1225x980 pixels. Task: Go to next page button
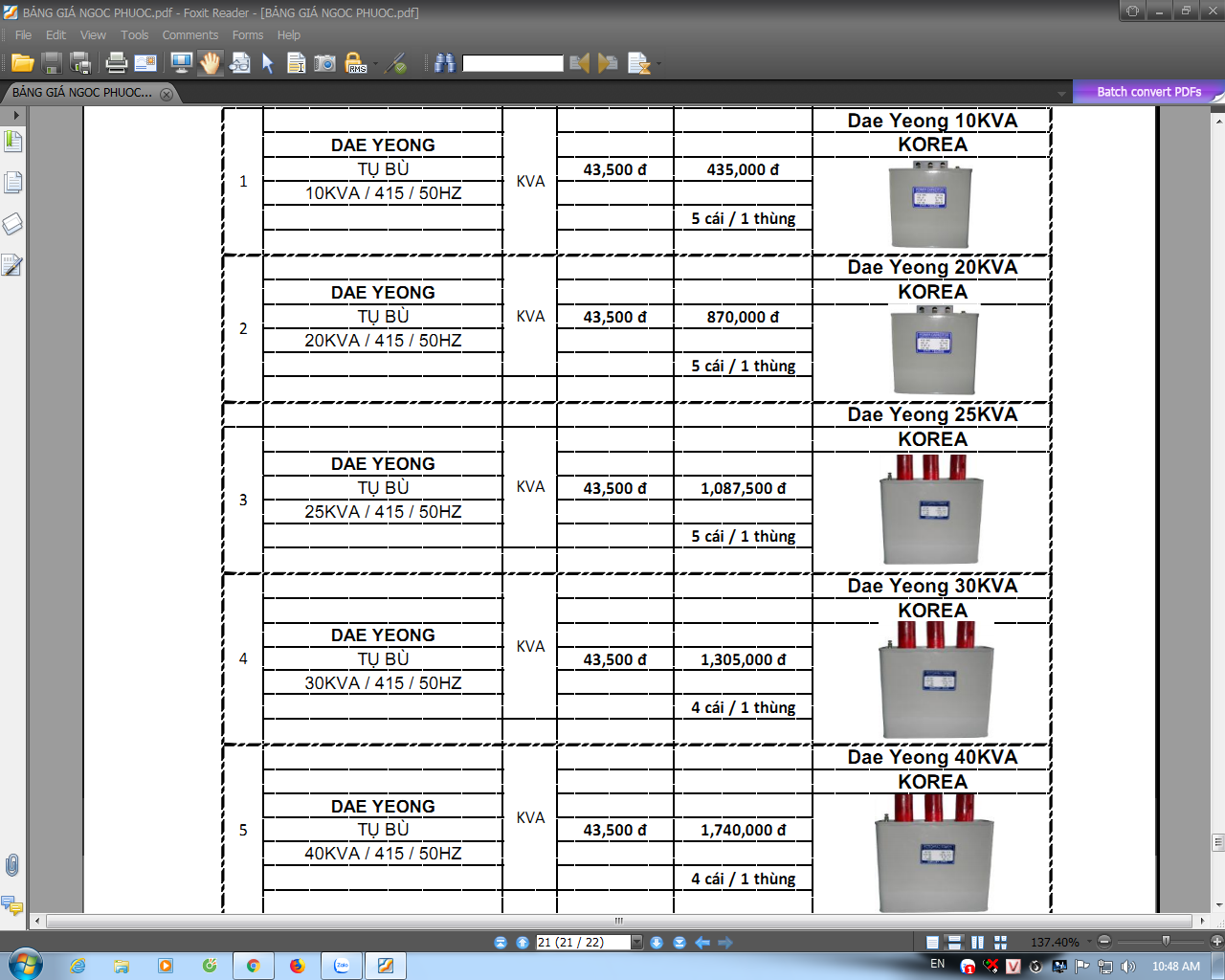657,943
